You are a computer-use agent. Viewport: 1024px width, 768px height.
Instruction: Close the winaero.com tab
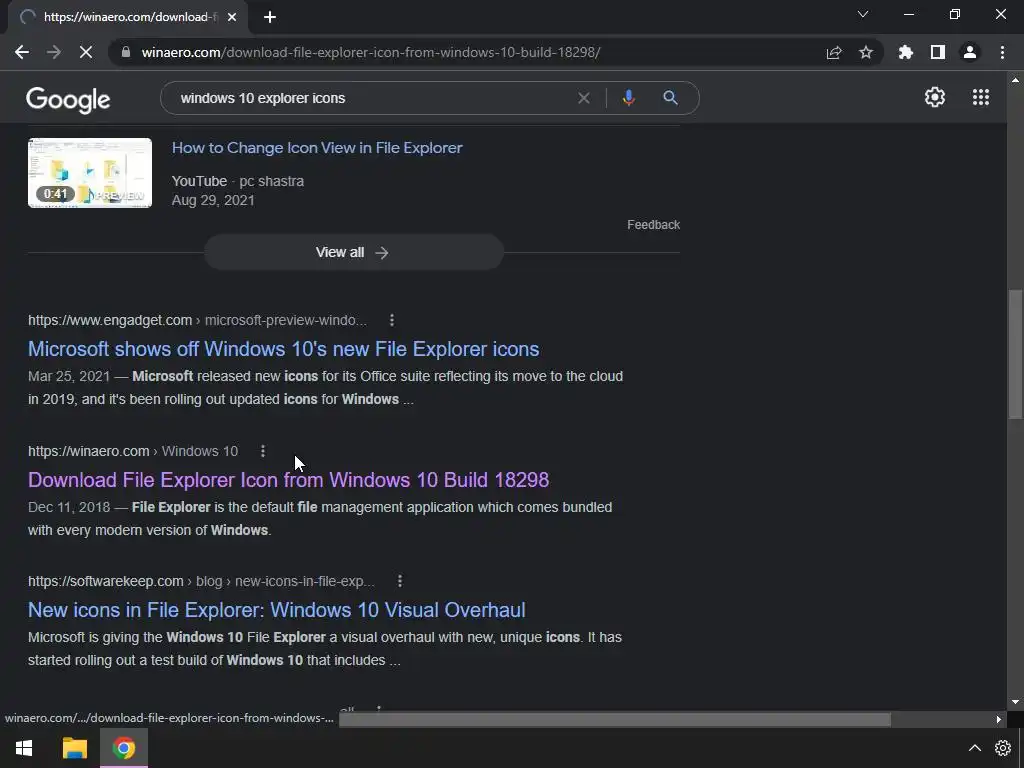coord(232,17)
